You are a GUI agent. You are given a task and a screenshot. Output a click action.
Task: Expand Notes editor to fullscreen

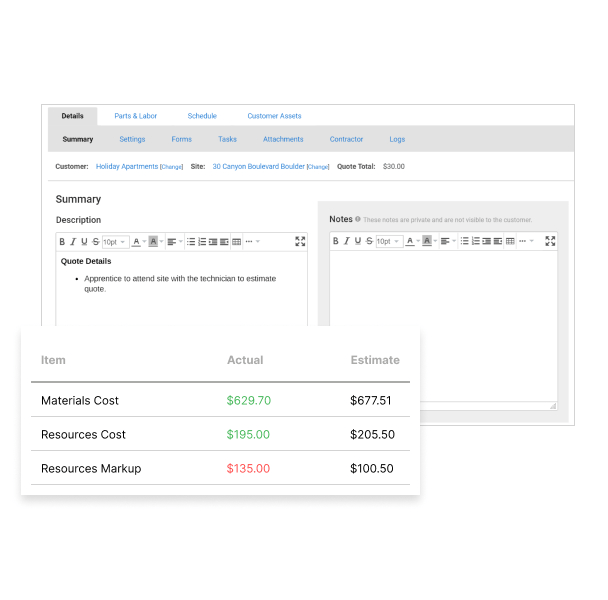(550, 241)
